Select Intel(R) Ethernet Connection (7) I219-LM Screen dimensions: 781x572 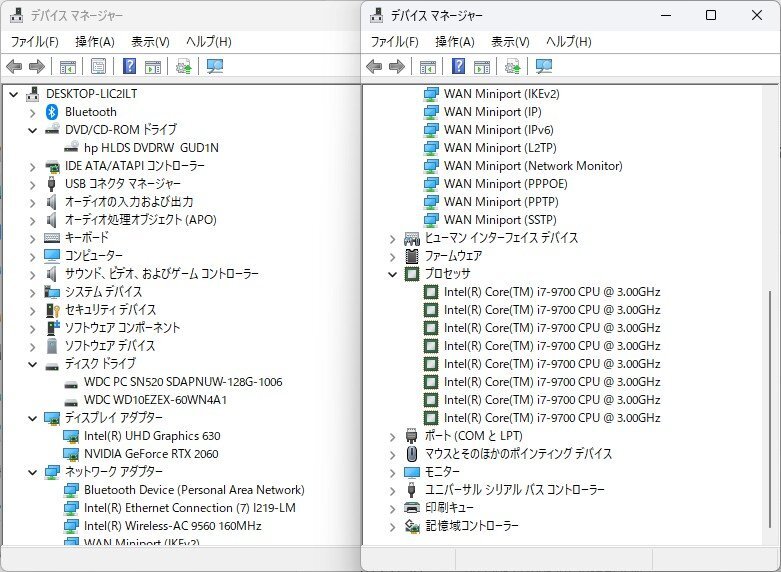(x=190, y=508)
